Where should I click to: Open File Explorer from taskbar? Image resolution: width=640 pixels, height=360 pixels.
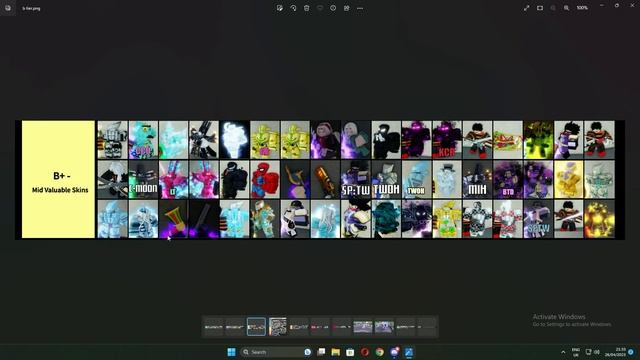pyautogui.click(x=336, y=352)
